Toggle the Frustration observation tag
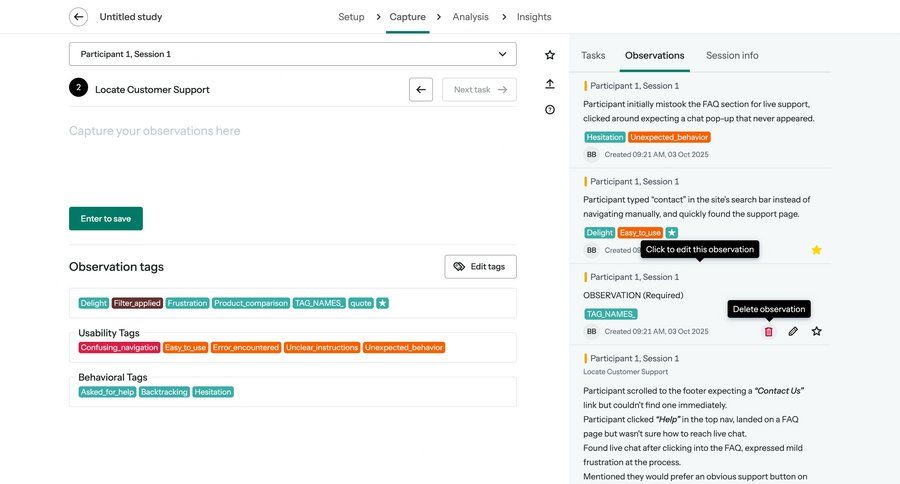The image size is (900, 484). coord(187,303)
